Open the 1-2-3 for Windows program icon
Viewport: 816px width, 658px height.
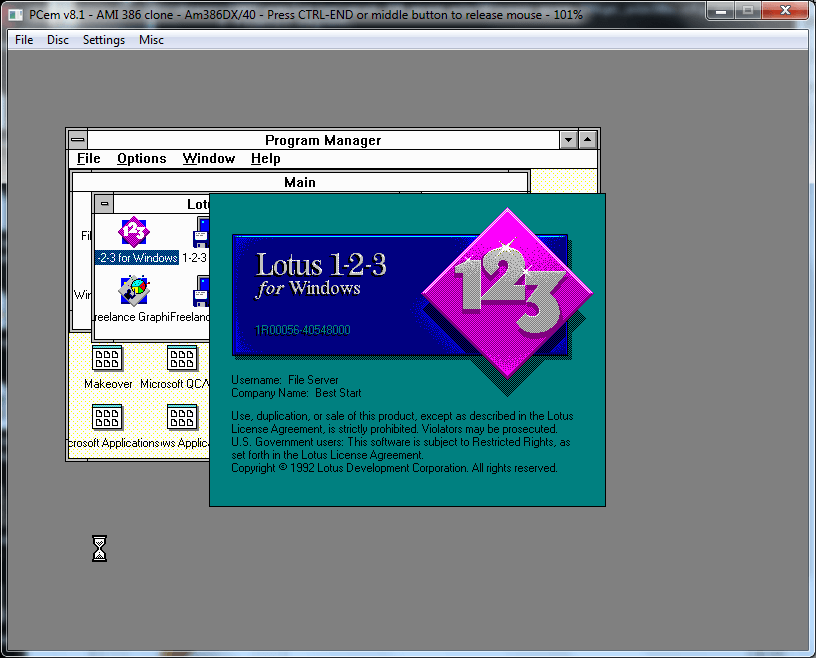(x=134, y=232)
